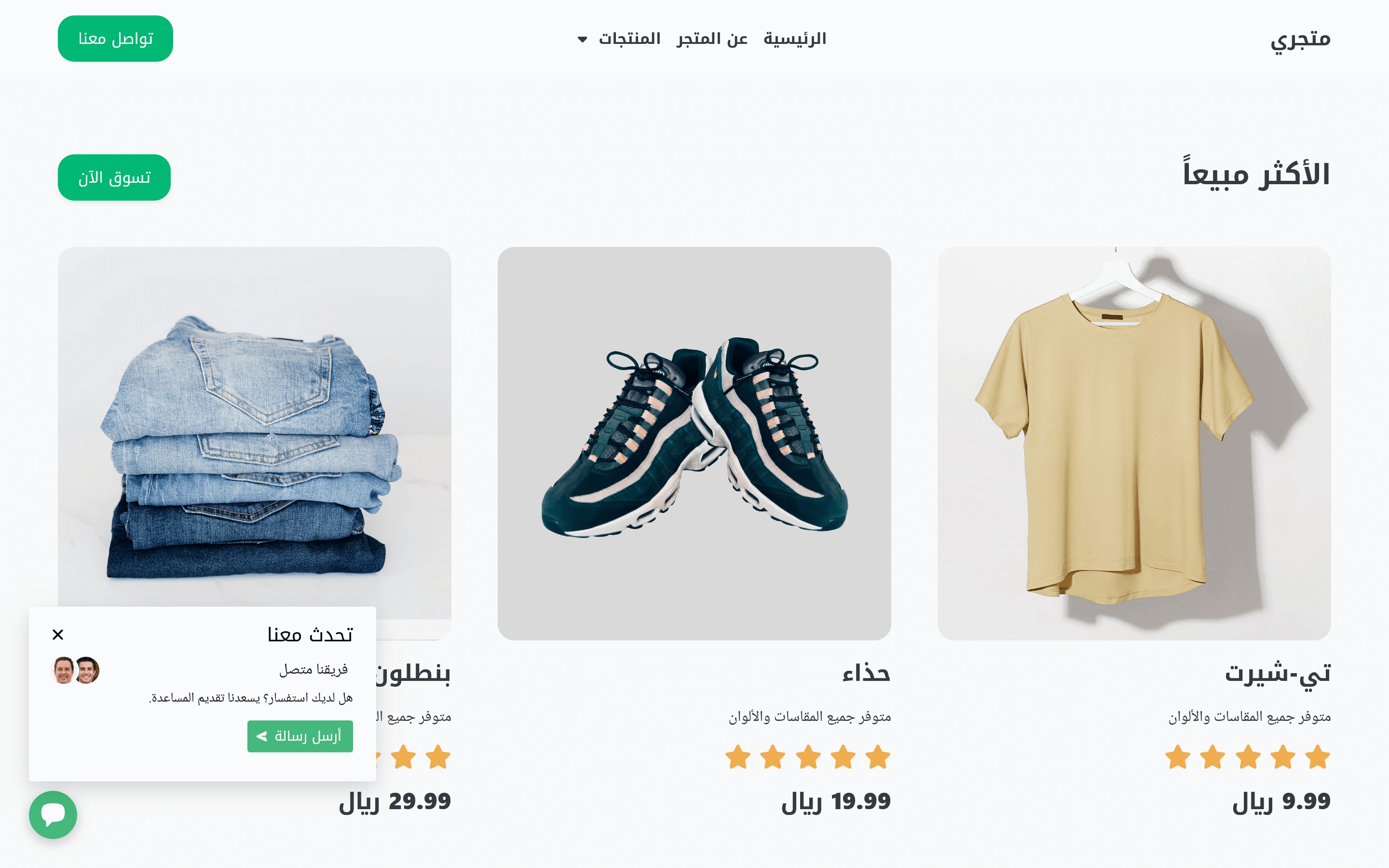This screenshot has width=1389, height=868.
Task: Click the send arrow in أرسل رسالة
Action: tap(262, 736)
